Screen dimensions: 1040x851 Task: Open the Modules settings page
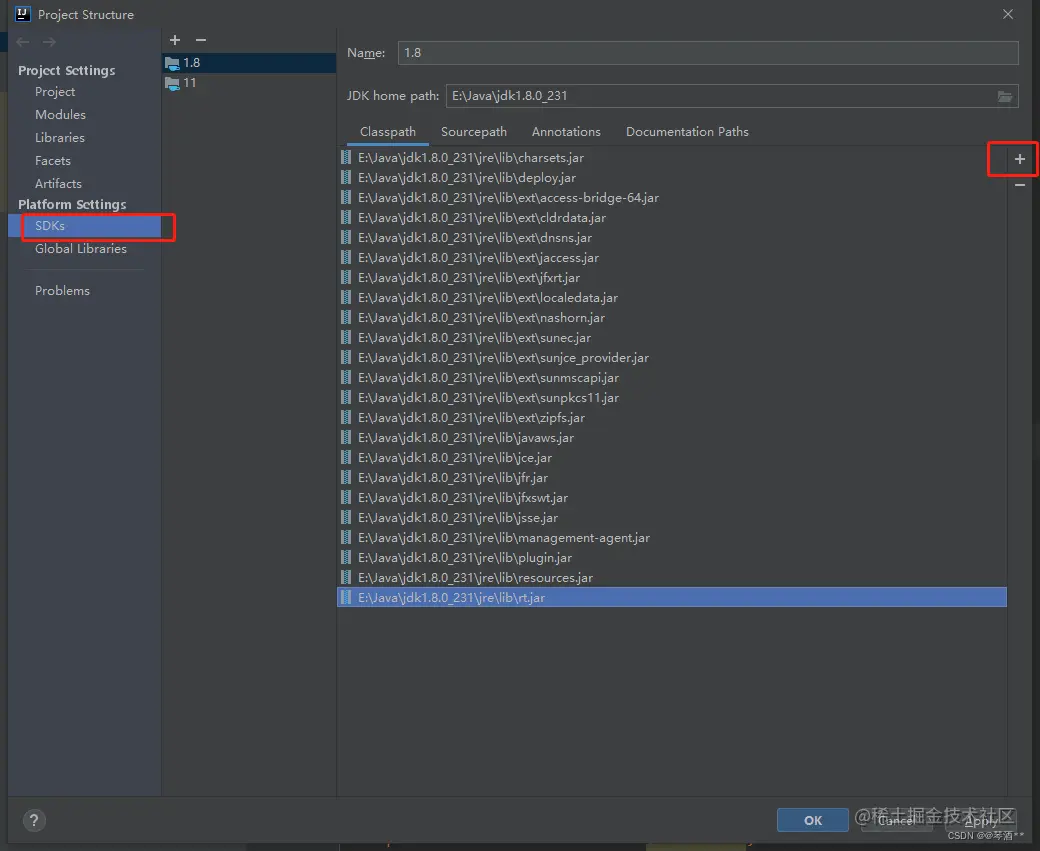pyautogui.click(x=60, y=114)
